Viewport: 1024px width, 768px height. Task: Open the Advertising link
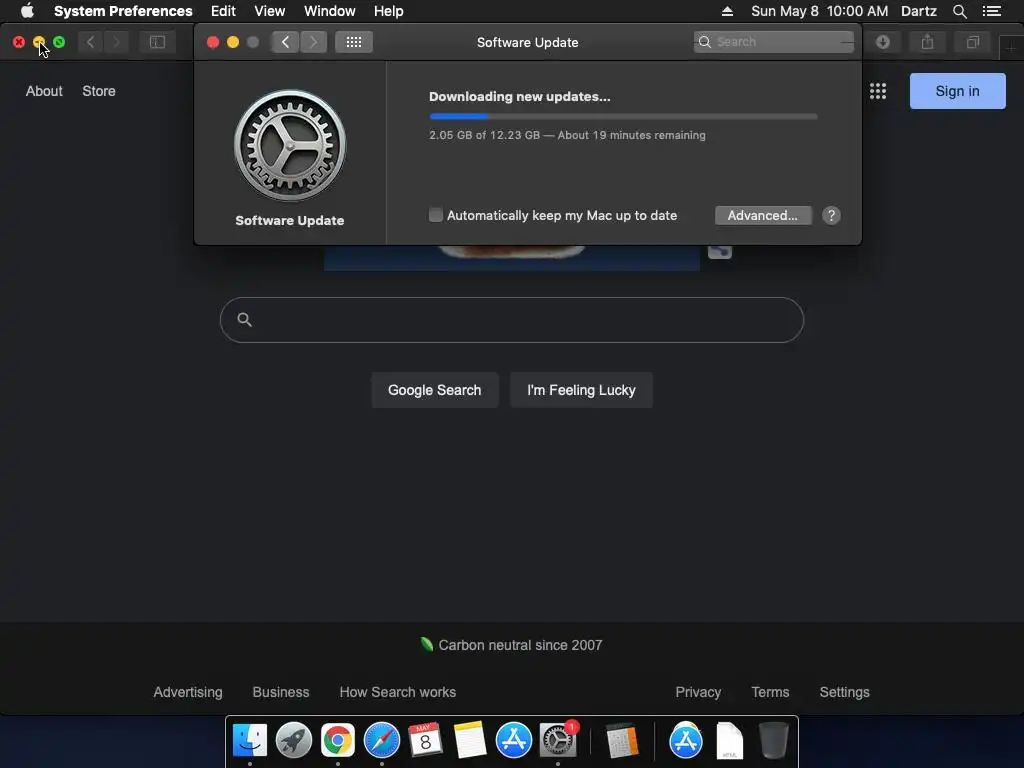click(187, 692)
